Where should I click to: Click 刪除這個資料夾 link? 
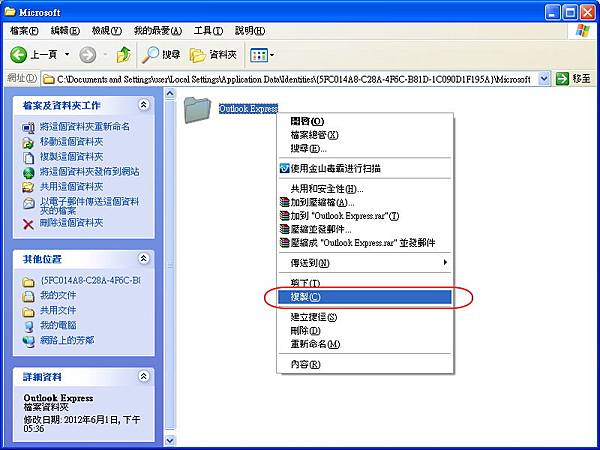[x=72, y=222]
